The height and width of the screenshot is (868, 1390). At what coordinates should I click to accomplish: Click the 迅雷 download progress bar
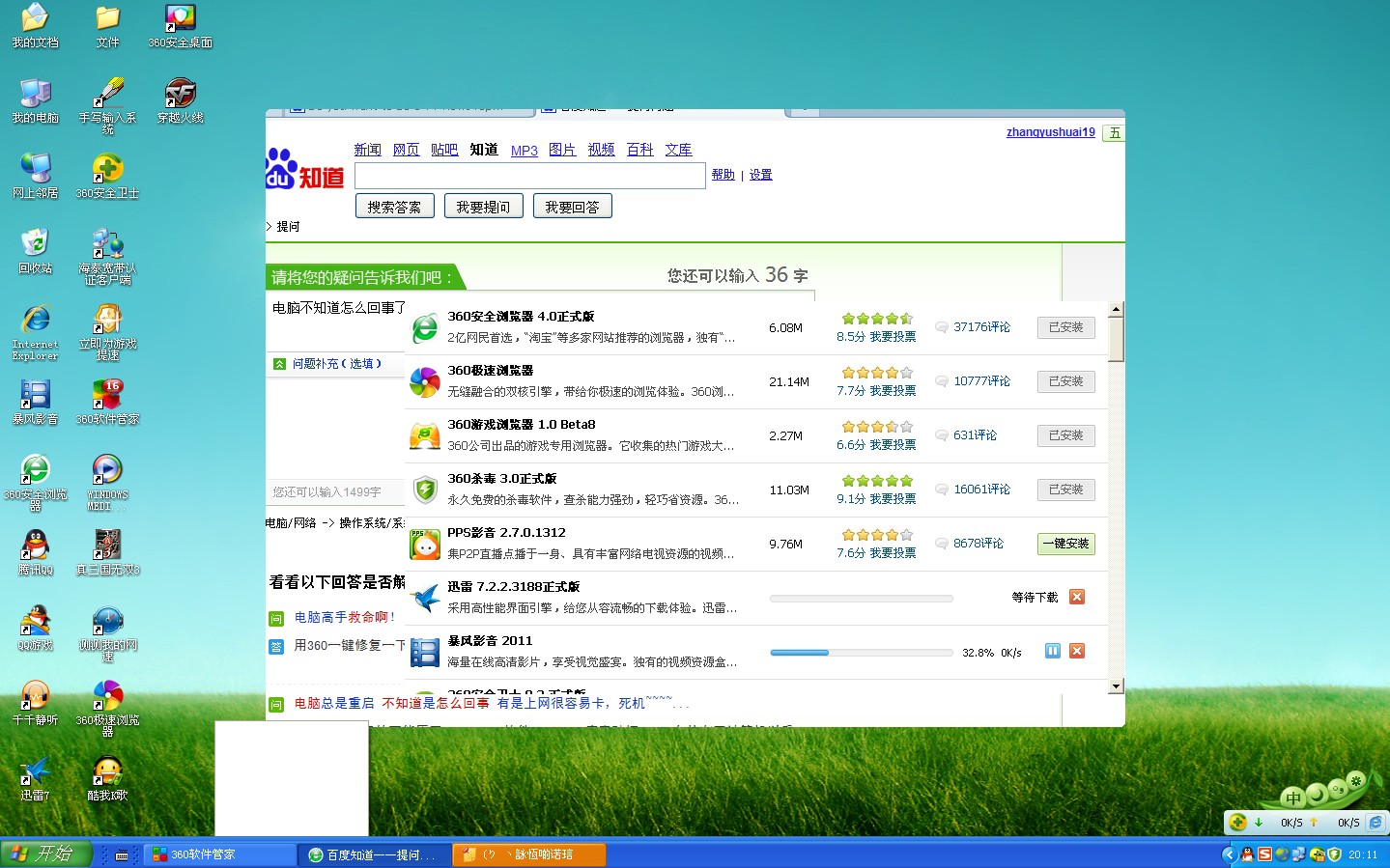coord(861,599)
